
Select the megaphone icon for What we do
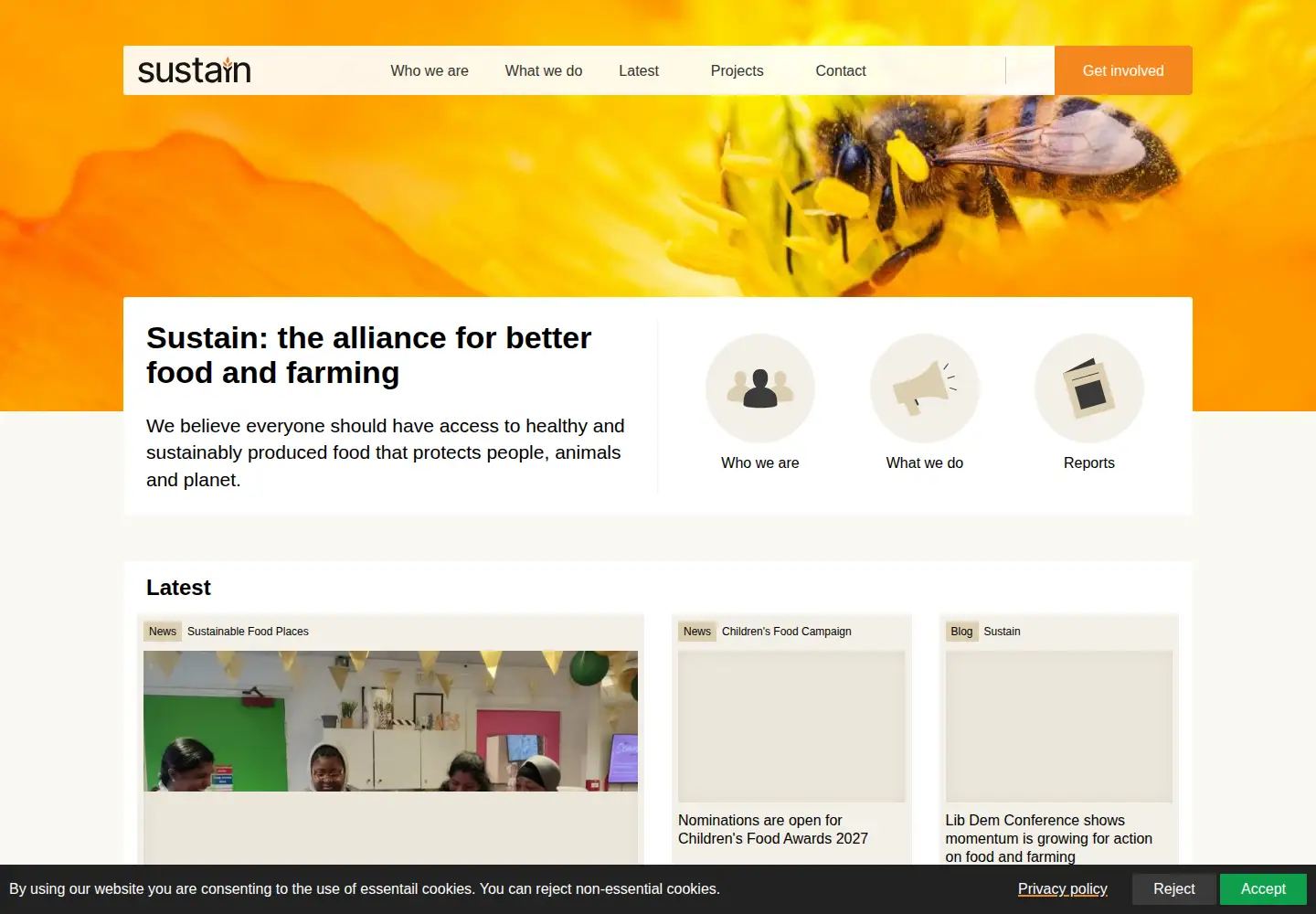[925, 388]
